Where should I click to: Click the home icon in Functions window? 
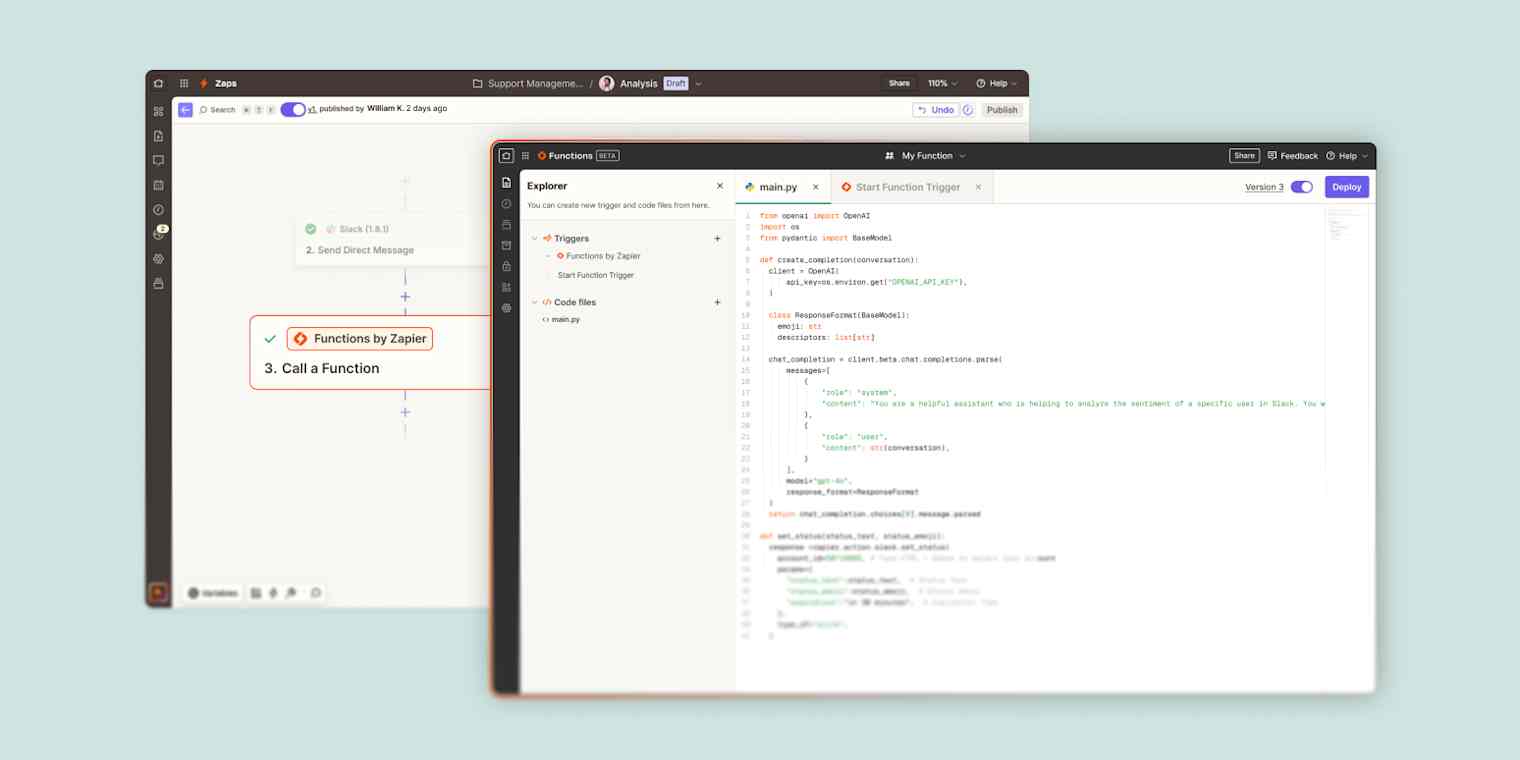(x=506, y=156)
